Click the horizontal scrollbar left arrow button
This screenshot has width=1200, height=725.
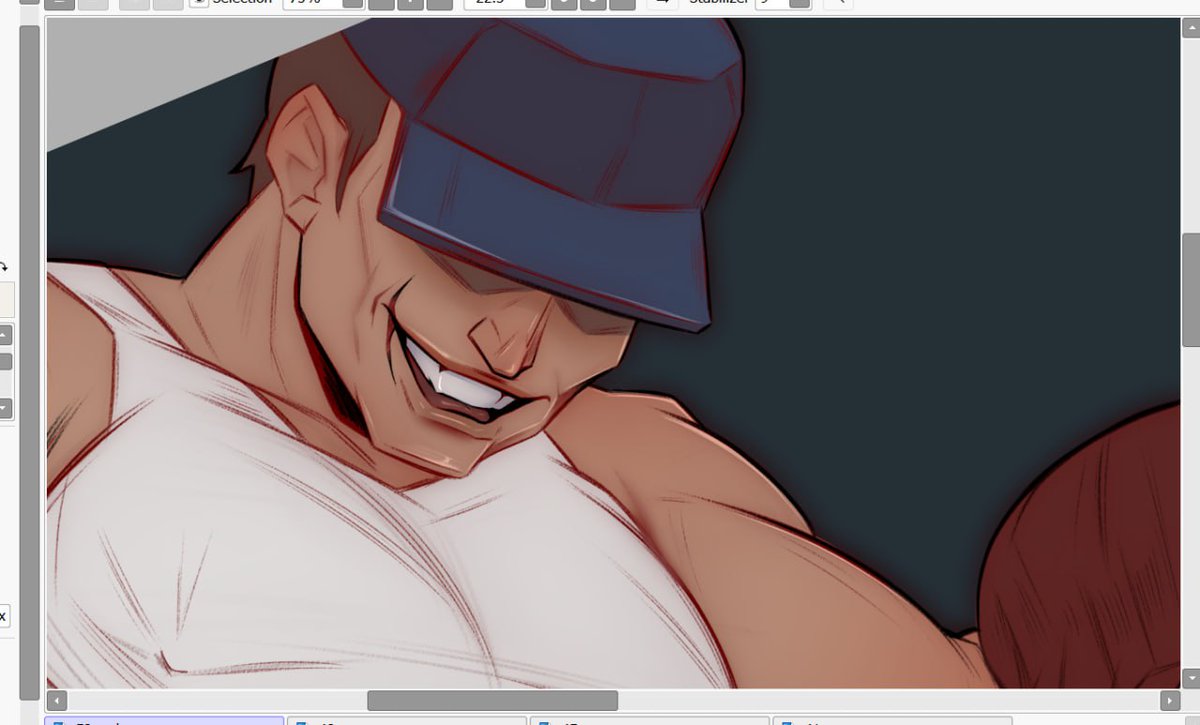pyautogui.click(x=57, y=701)
